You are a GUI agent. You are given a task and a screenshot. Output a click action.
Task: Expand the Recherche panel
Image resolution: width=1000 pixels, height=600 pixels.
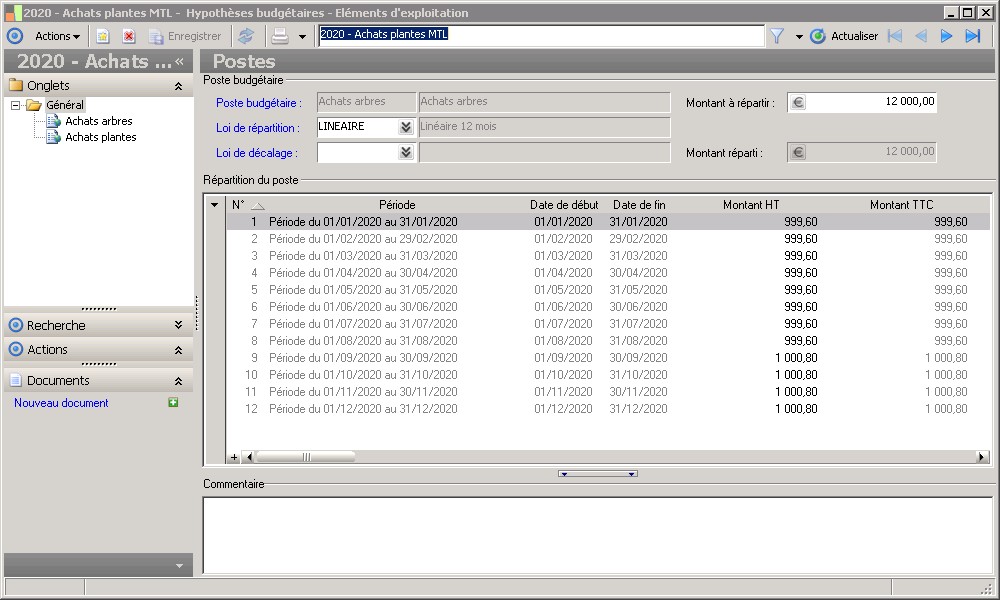click(x=178, y=325)
